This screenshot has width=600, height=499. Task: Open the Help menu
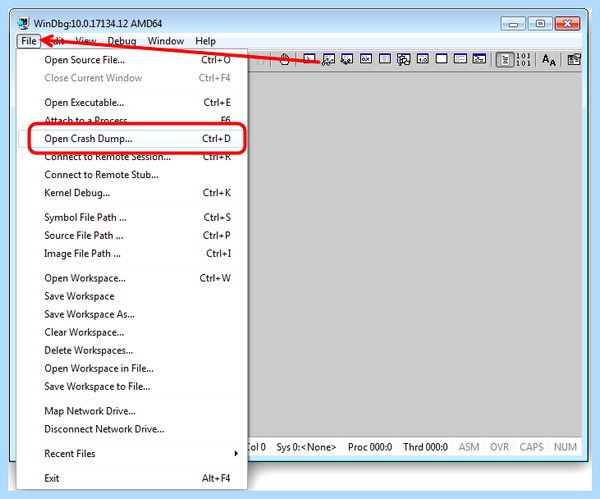(205, 41)
